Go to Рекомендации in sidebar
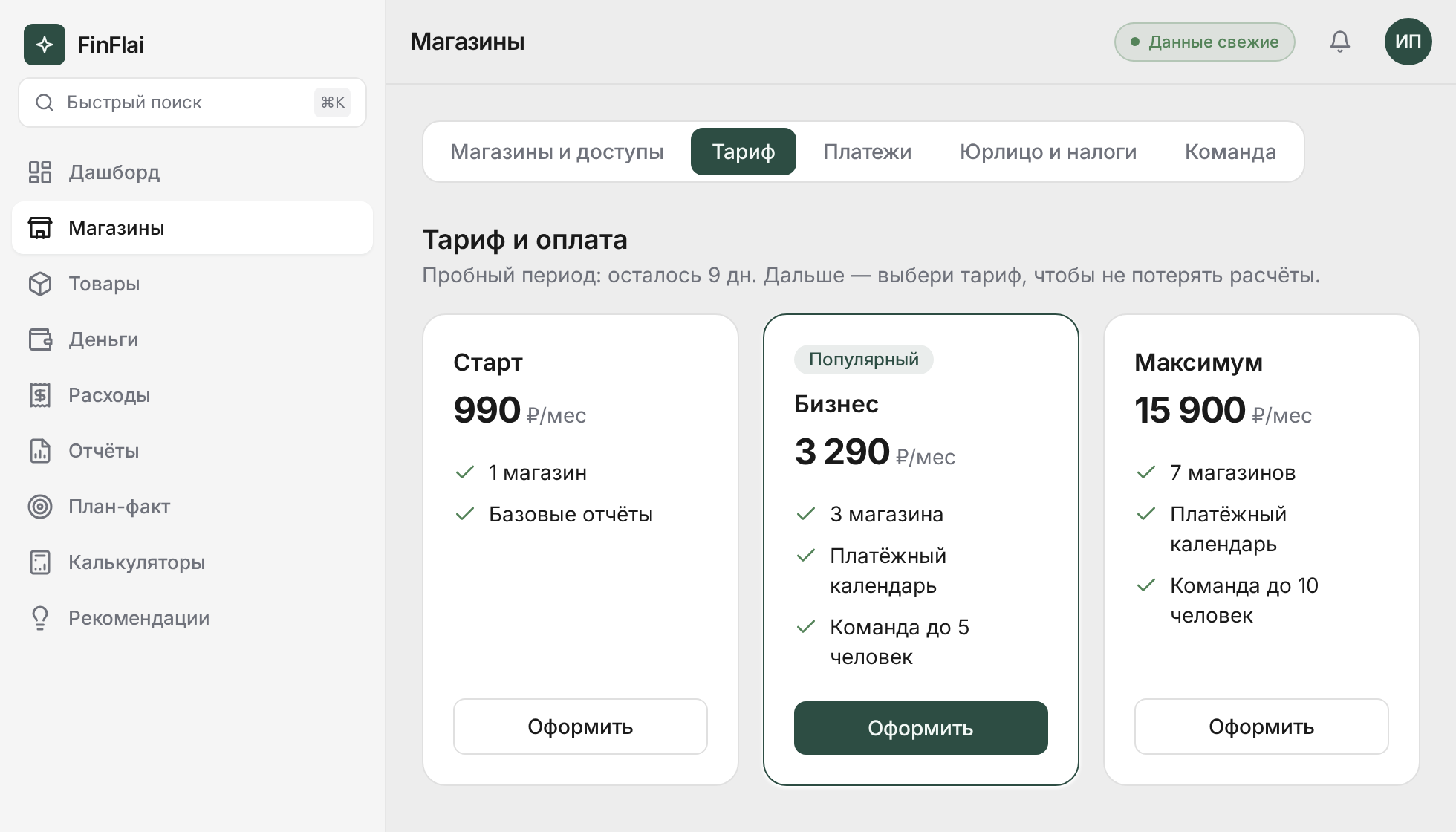The height and width of the screenshot is (832, 1456). (192, 618)
